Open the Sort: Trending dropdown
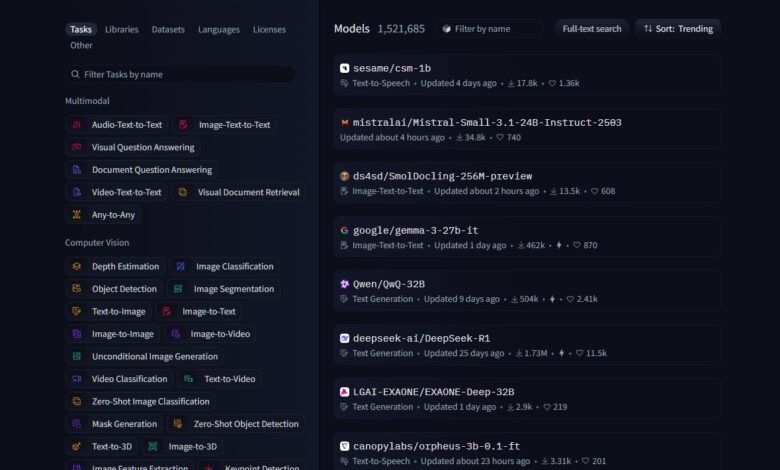Image resolution: width=780 pixels, height=470 pixels. click(678, 29)
